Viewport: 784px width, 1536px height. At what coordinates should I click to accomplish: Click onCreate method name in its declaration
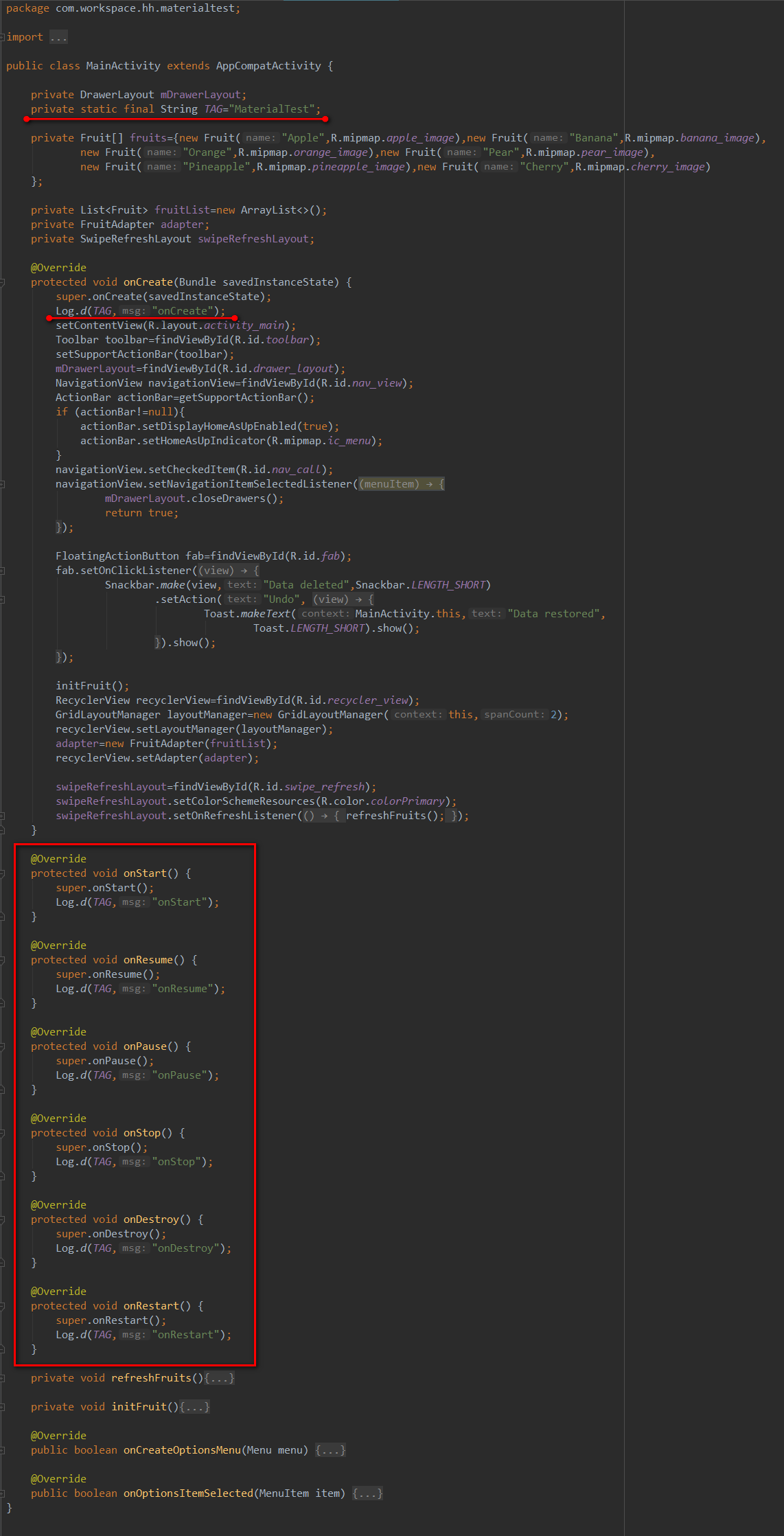pos(148,282)
